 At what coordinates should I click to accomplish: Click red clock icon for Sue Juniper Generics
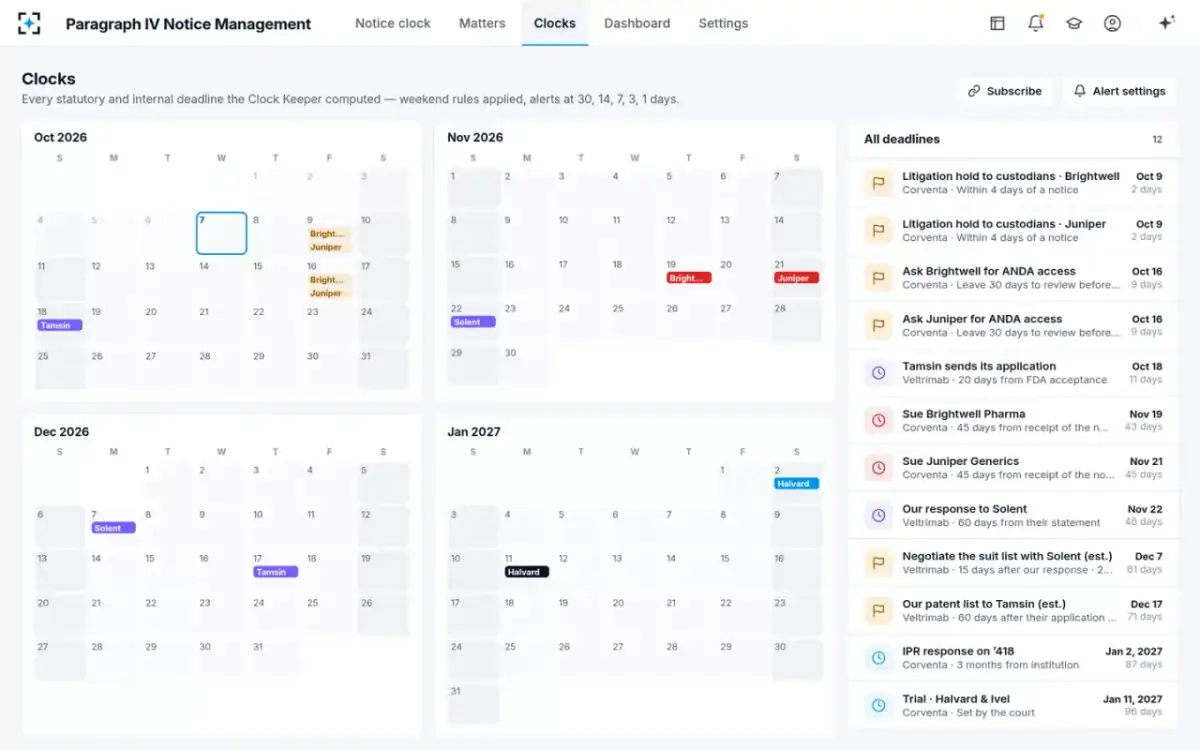[x=879, y=468]
